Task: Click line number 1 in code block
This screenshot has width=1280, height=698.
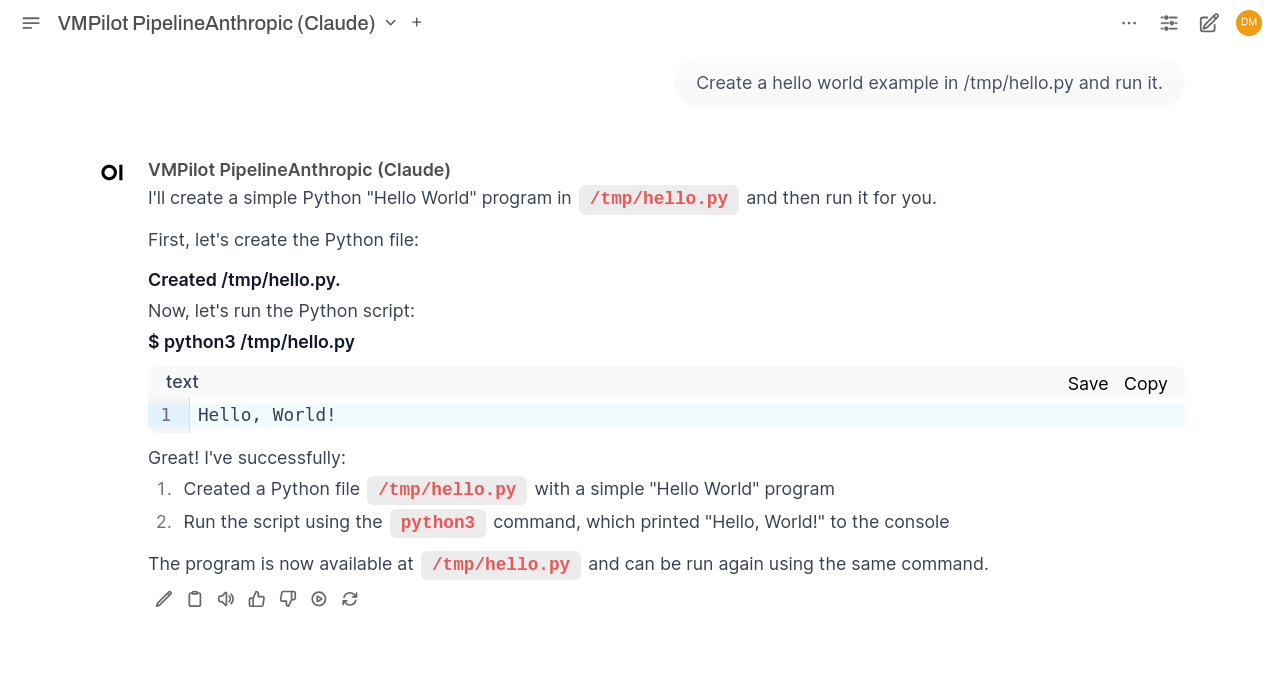Action: [166, 415]
